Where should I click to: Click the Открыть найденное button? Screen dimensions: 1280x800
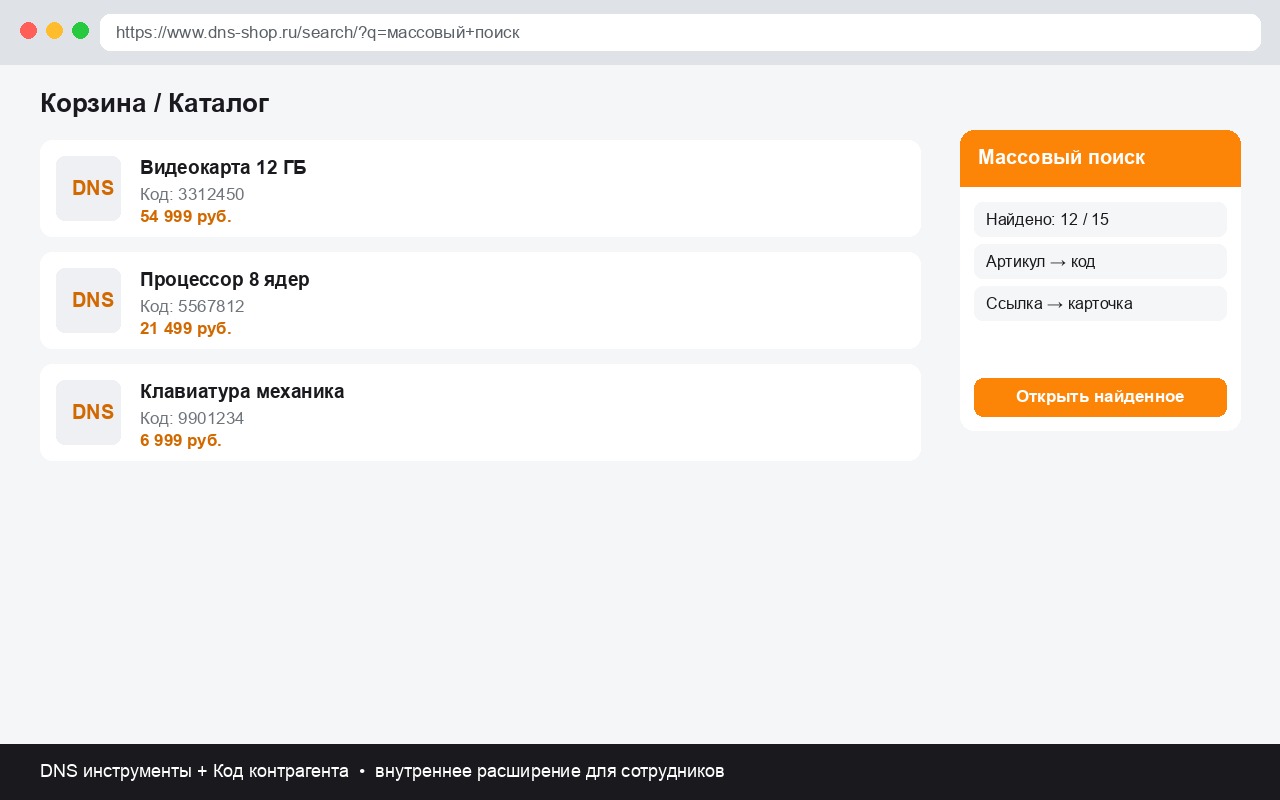[1100, 397]
